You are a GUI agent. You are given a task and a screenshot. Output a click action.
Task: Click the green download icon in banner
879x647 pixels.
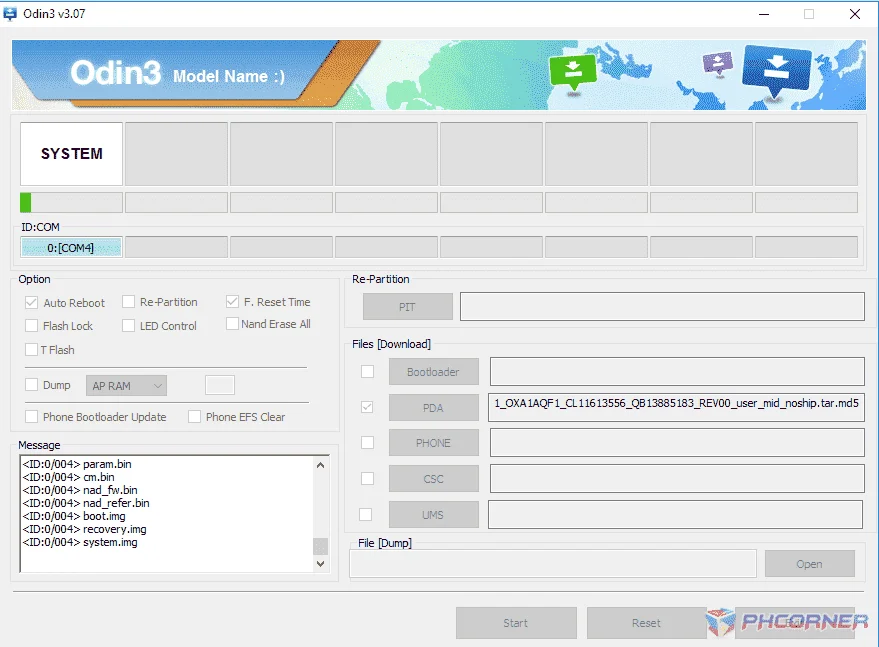(x=572, y=72)
